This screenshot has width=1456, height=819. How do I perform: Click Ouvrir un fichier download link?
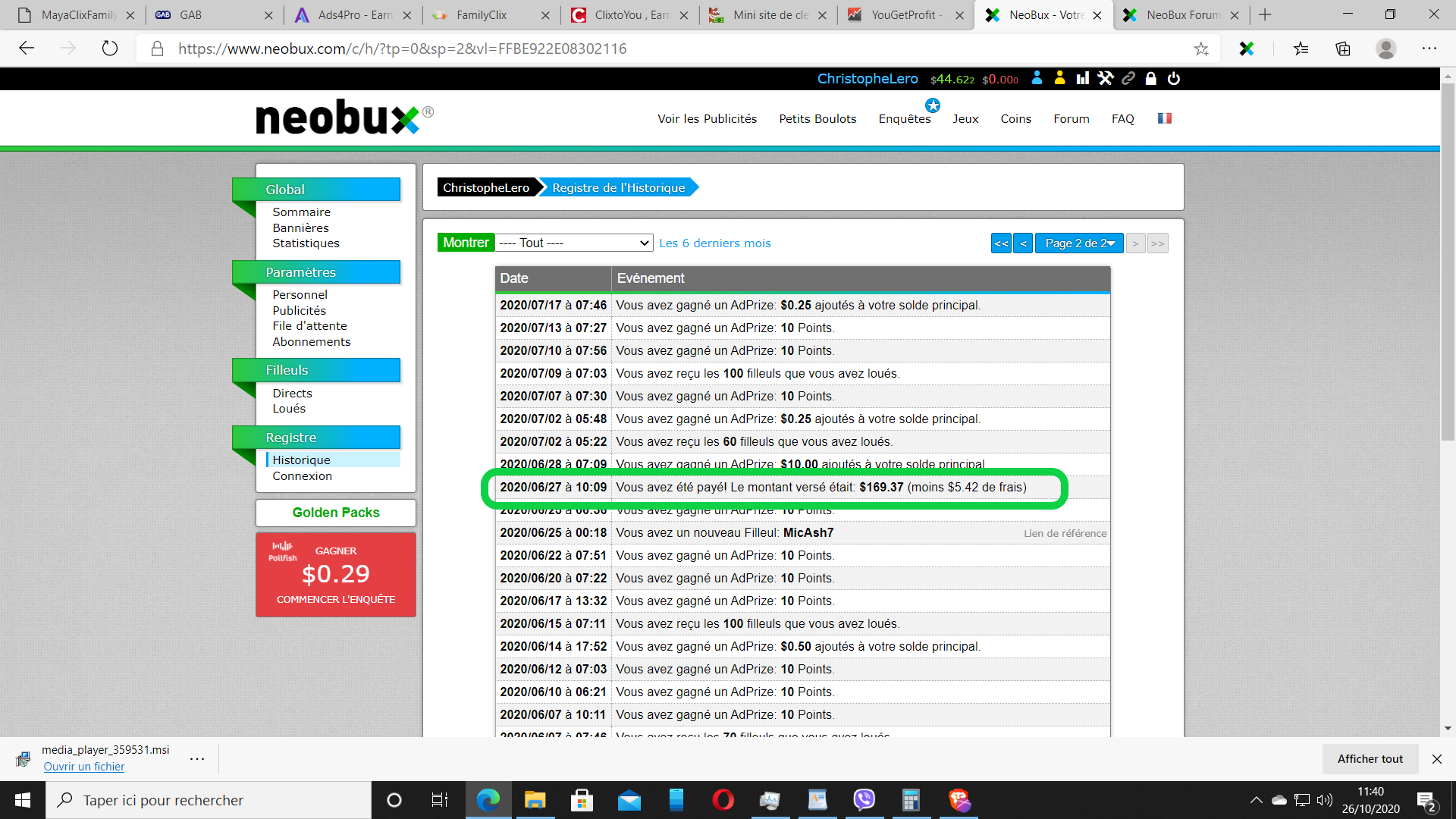tap(83, 767)
